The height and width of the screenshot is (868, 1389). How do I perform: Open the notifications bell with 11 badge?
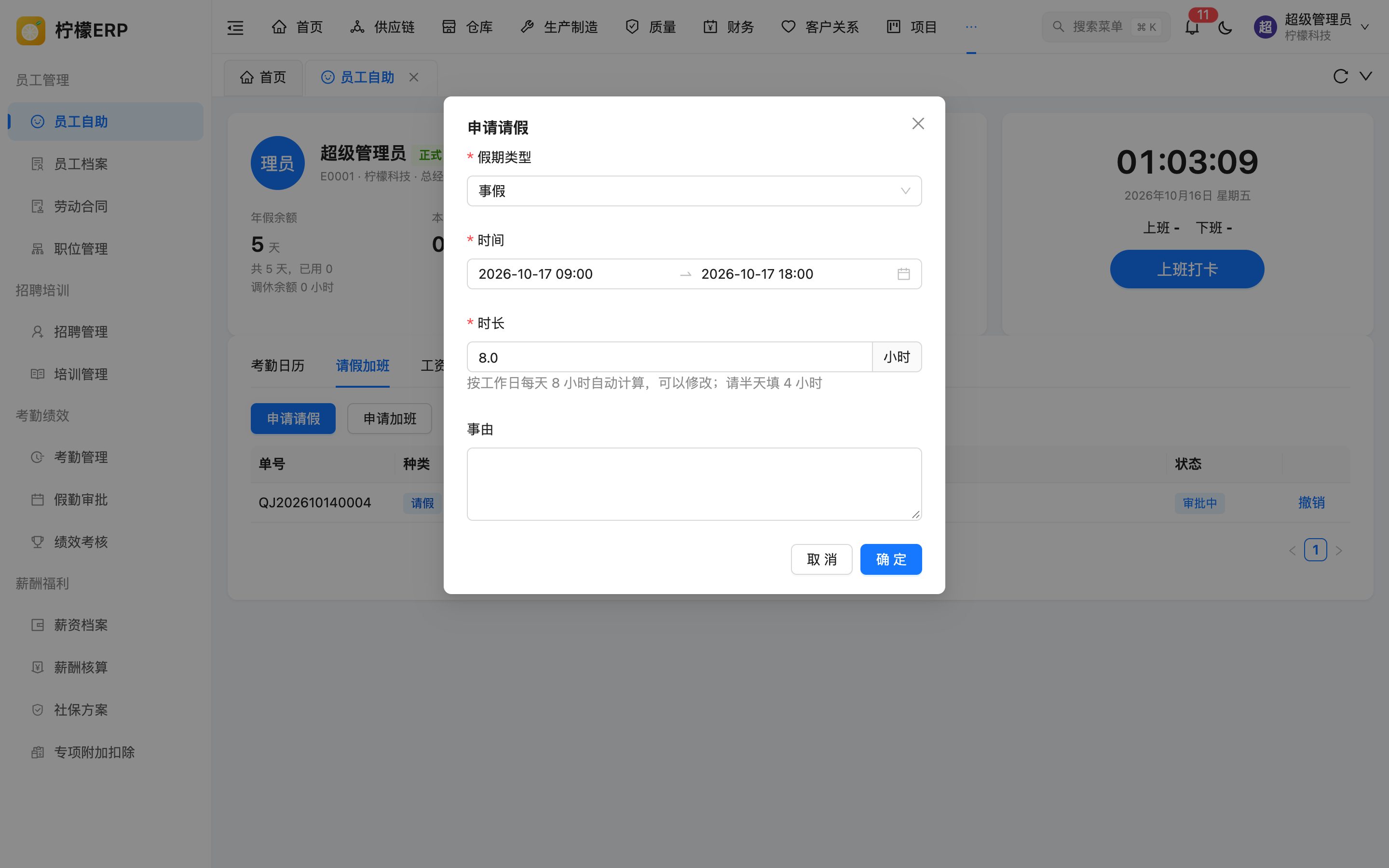point(1192,27)
